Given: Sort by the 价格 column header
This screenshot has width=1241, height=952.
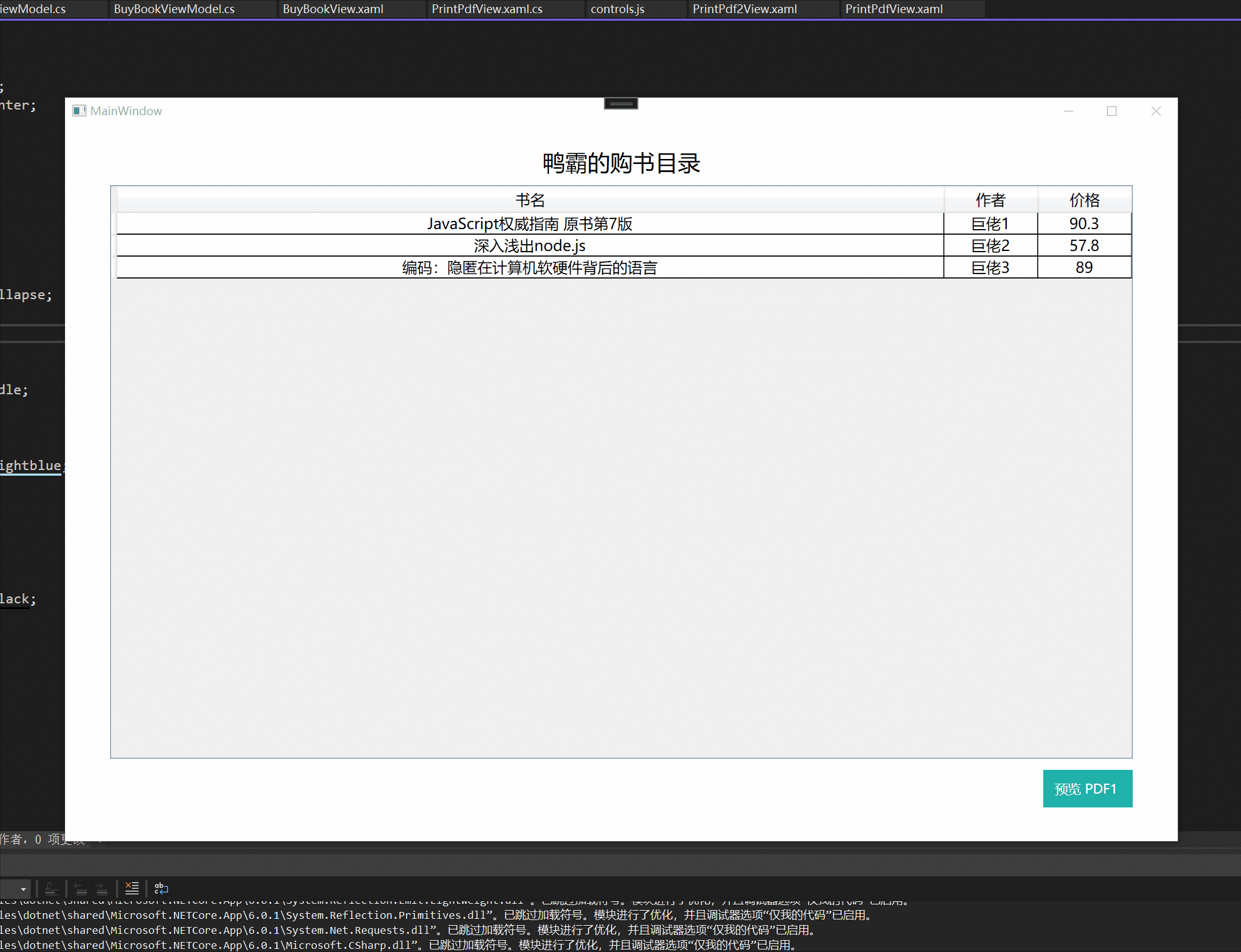Looking at the screenshot, I should [x=1085, y=200].
